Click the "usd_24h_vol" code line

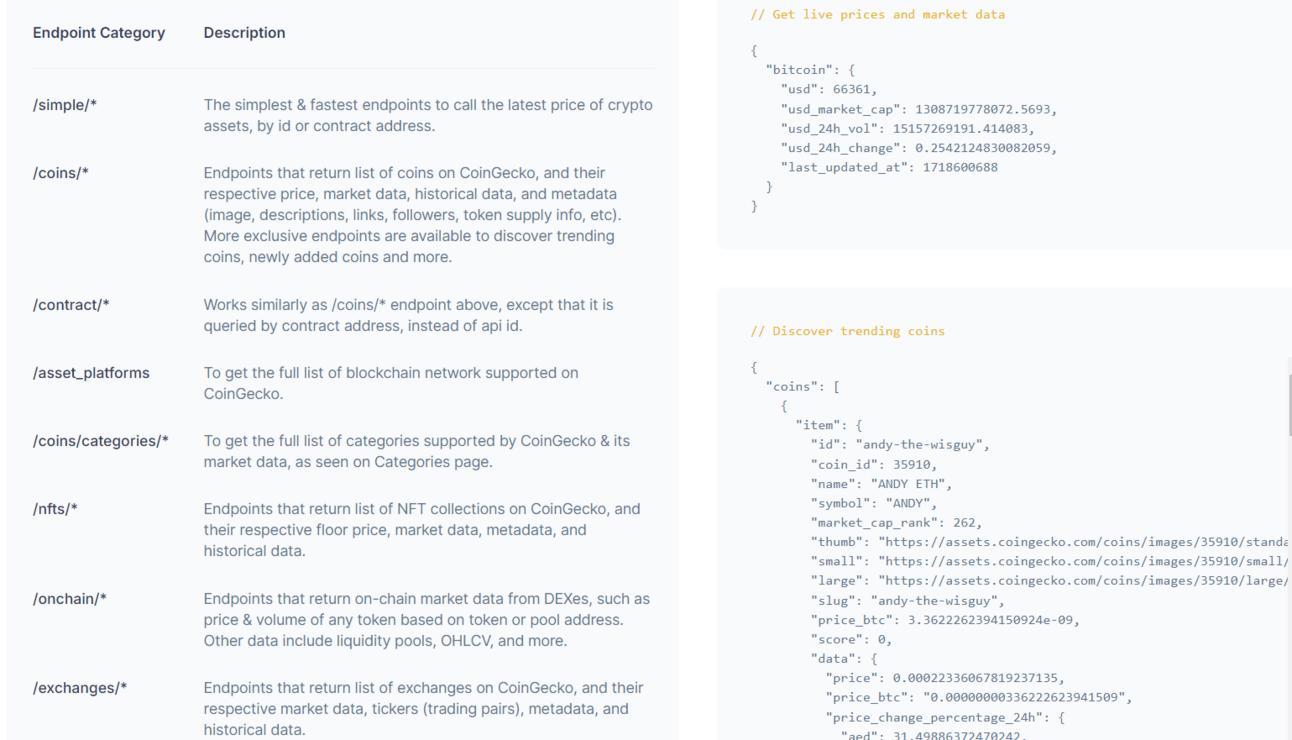pyautogui.click(x=907, y=128)
